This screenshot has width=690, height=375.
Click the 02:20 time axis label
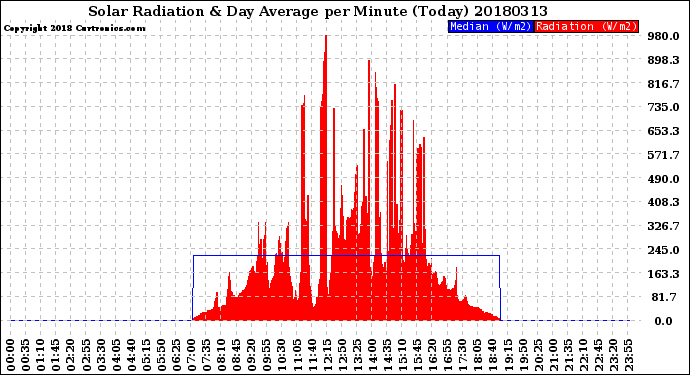pos(71,355)
